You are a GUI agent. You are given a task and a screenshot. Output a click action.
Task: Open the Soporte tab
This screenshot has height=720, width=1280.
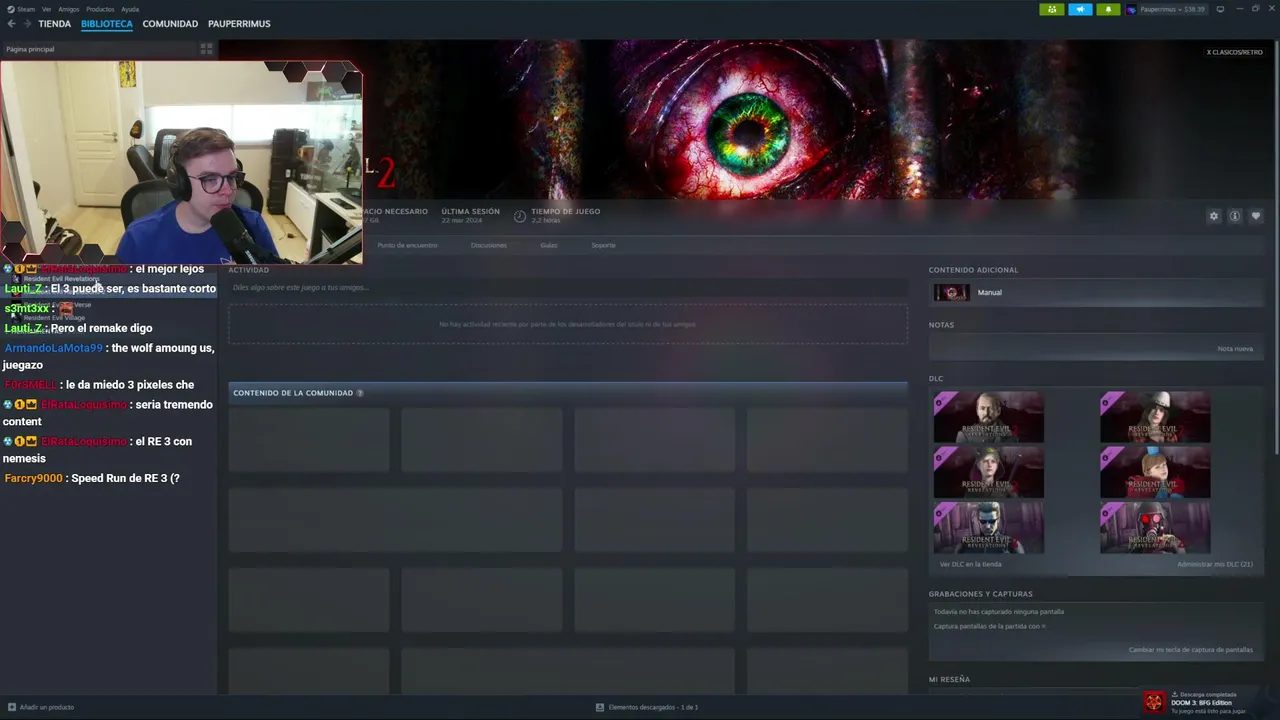(x=603, y=245)
